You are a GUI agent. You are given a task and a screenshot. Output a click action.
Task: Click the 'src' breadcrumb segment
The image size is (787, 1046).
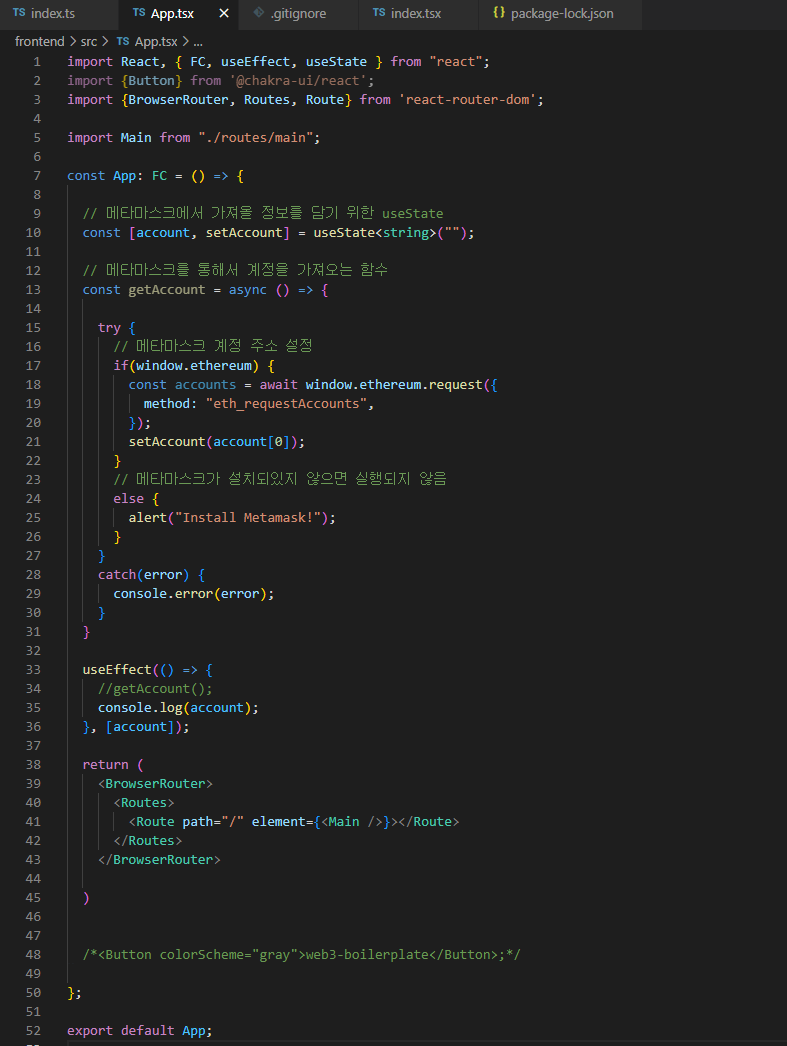pos(89,41)
